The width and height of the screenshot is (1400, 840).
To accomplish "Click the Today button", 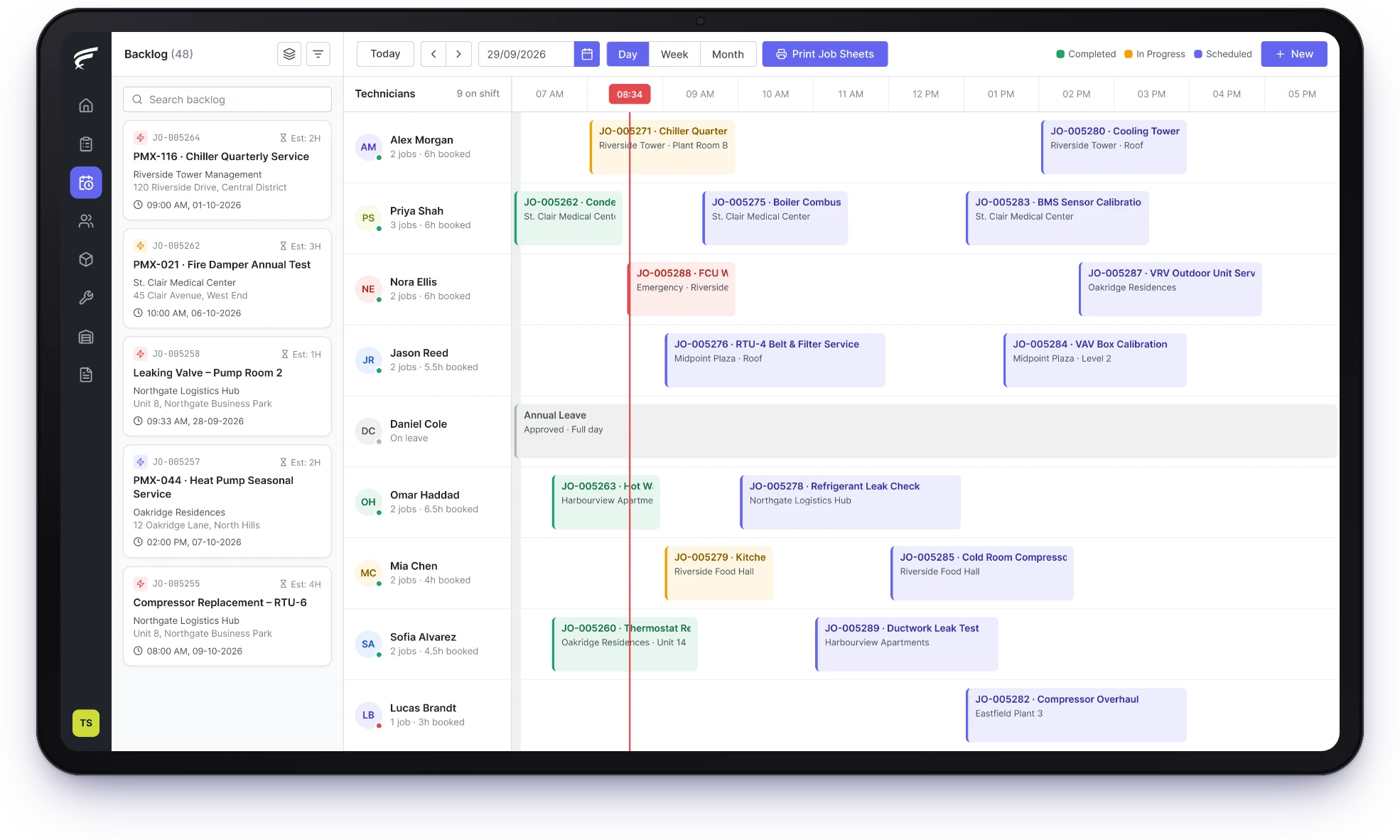I will pyautogui.click(x=385, y=54).
